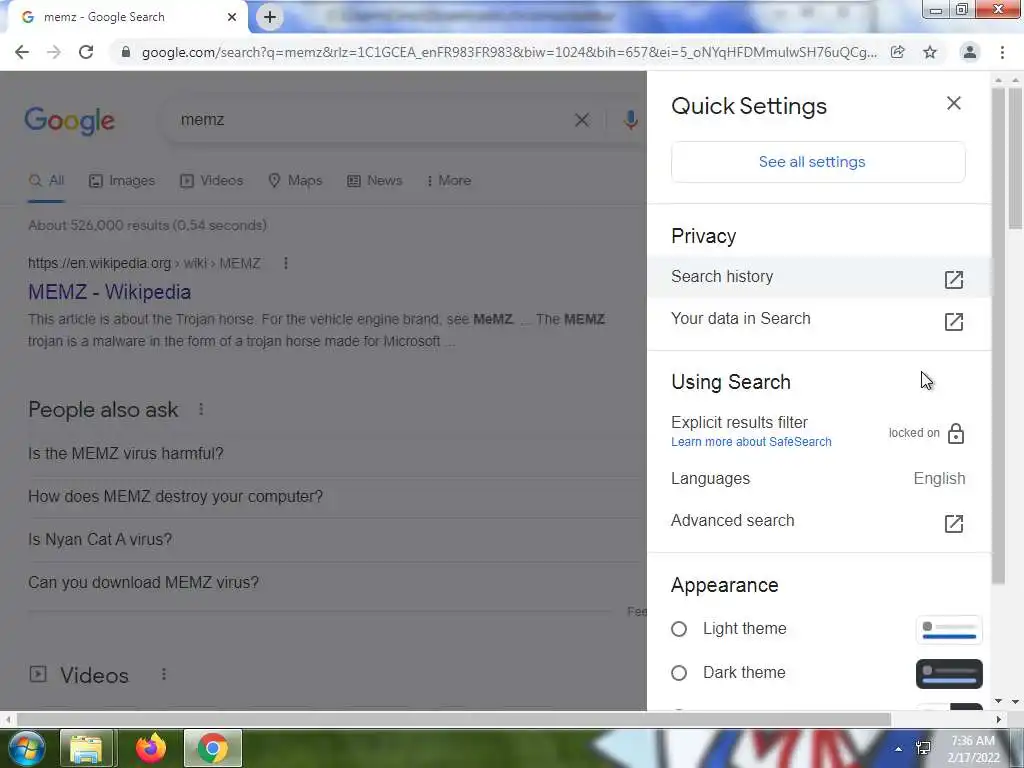Open a new tab with plus button
The height and width of the screenshot is (768, 1024).
(270, 17)
